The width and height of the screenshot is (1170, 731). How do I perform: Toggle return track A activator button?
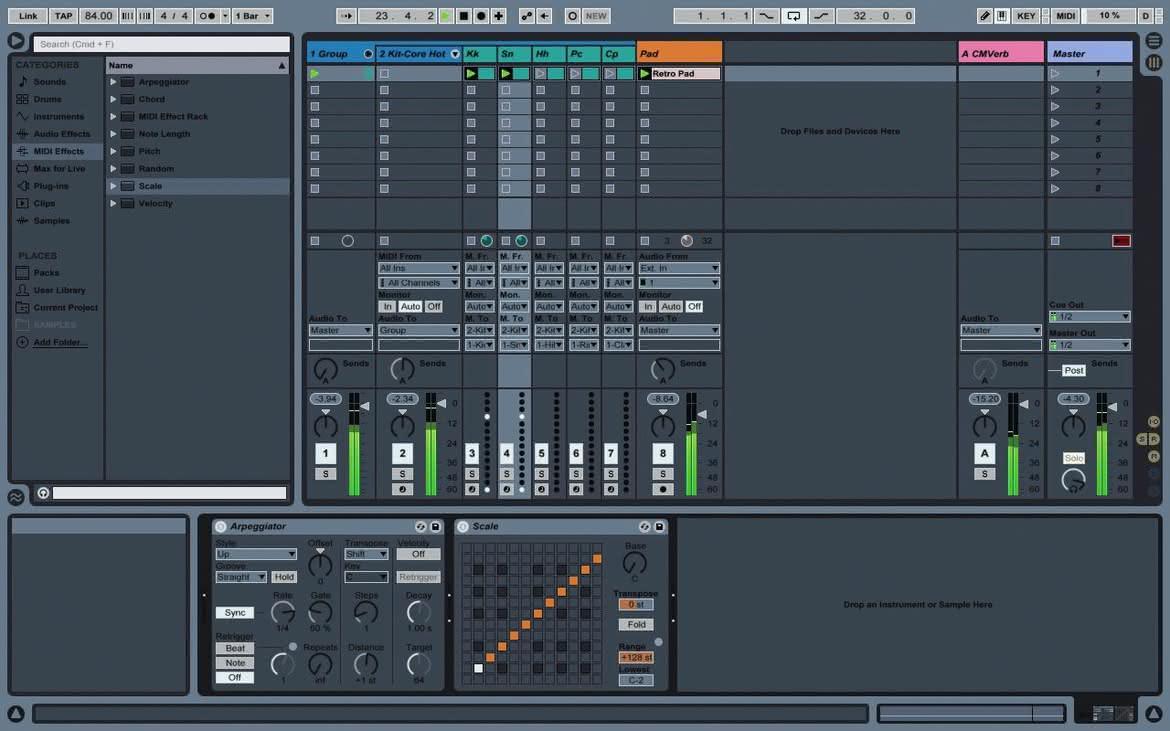pos(984,454)
